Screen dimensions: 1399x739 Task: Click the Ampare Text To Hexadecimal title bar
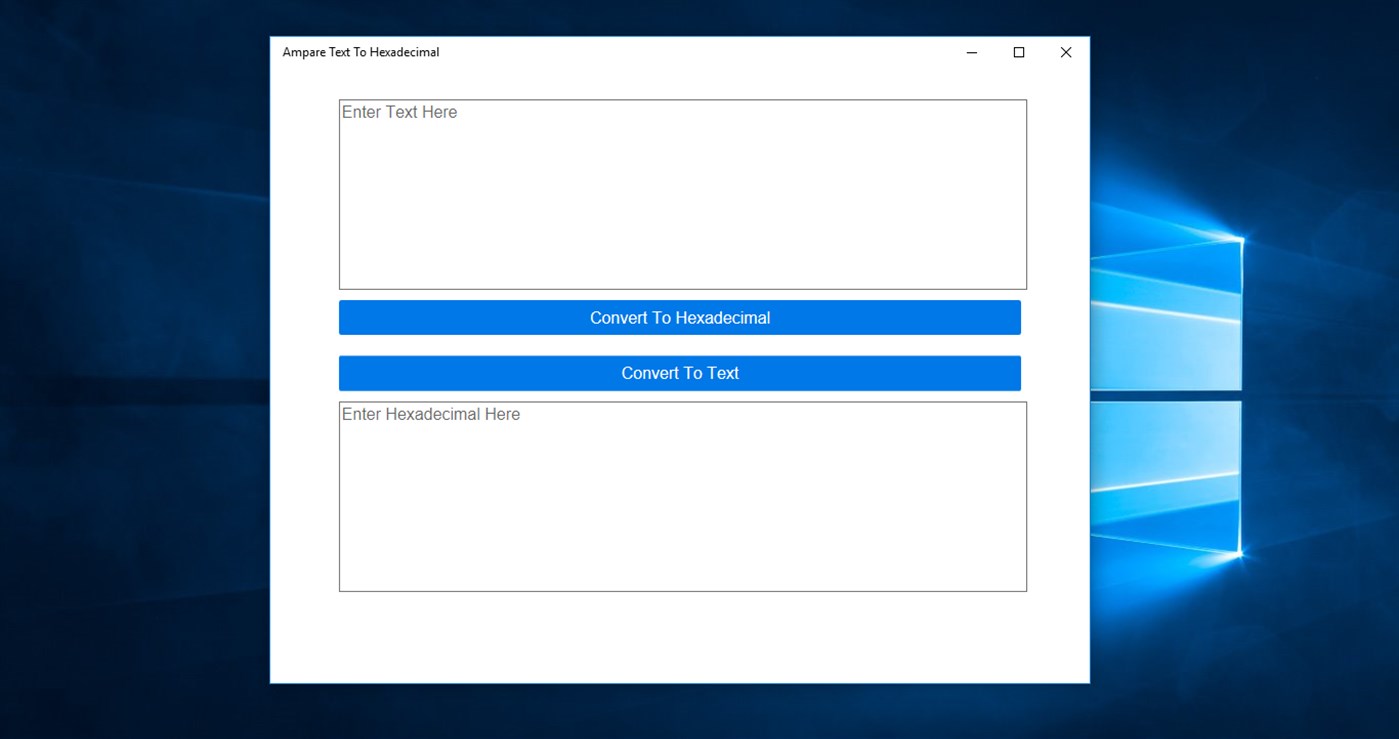click(600, 52)
